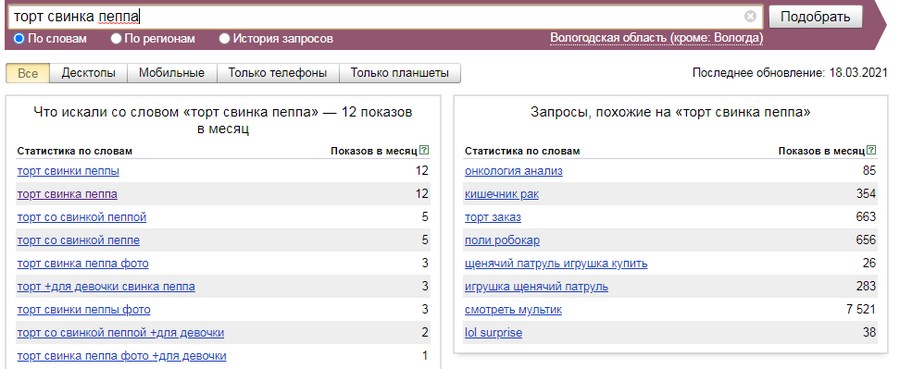The image size is (900, 369).
Task: Select 'История запросов' radio button
Action: 224,39
